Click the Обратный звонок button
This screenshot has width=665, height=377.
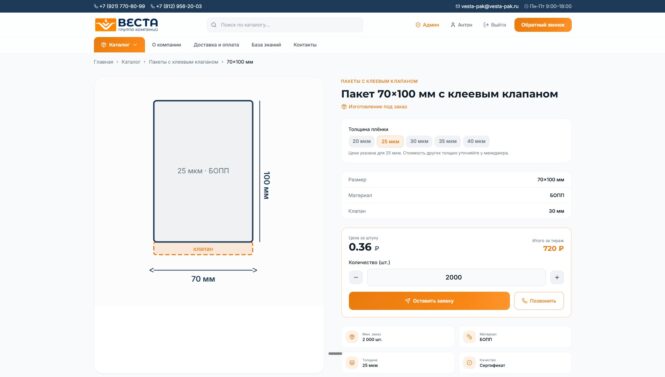coord(543,25)
